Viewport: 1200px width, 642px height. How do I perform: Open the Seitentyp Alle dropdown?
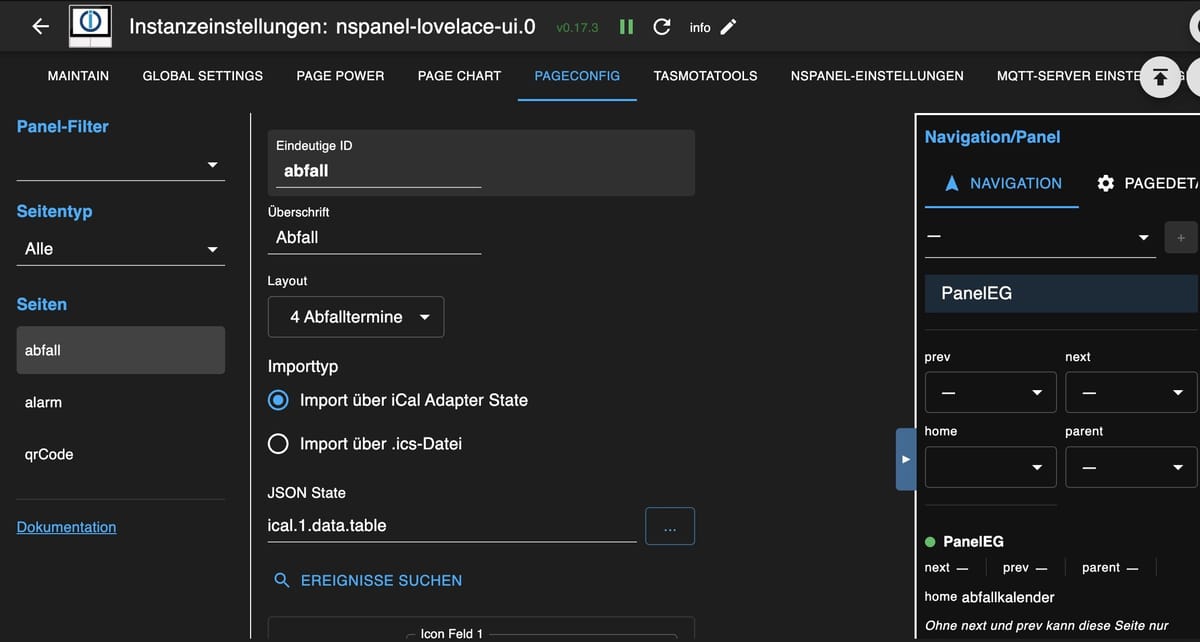coord(120,249)
